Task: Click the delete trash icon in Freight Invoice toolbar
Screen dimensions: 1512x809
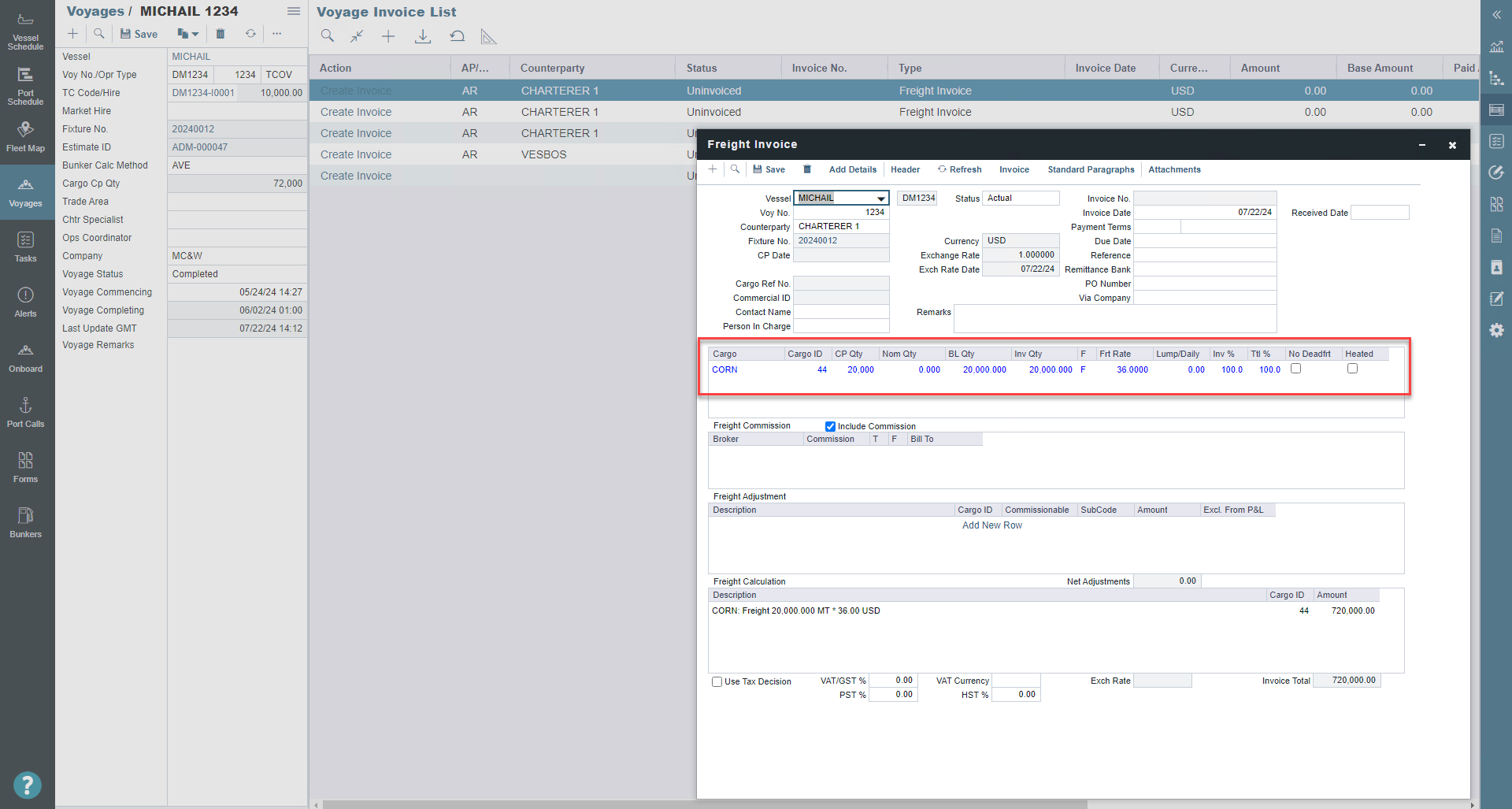Action: point(807,169)
